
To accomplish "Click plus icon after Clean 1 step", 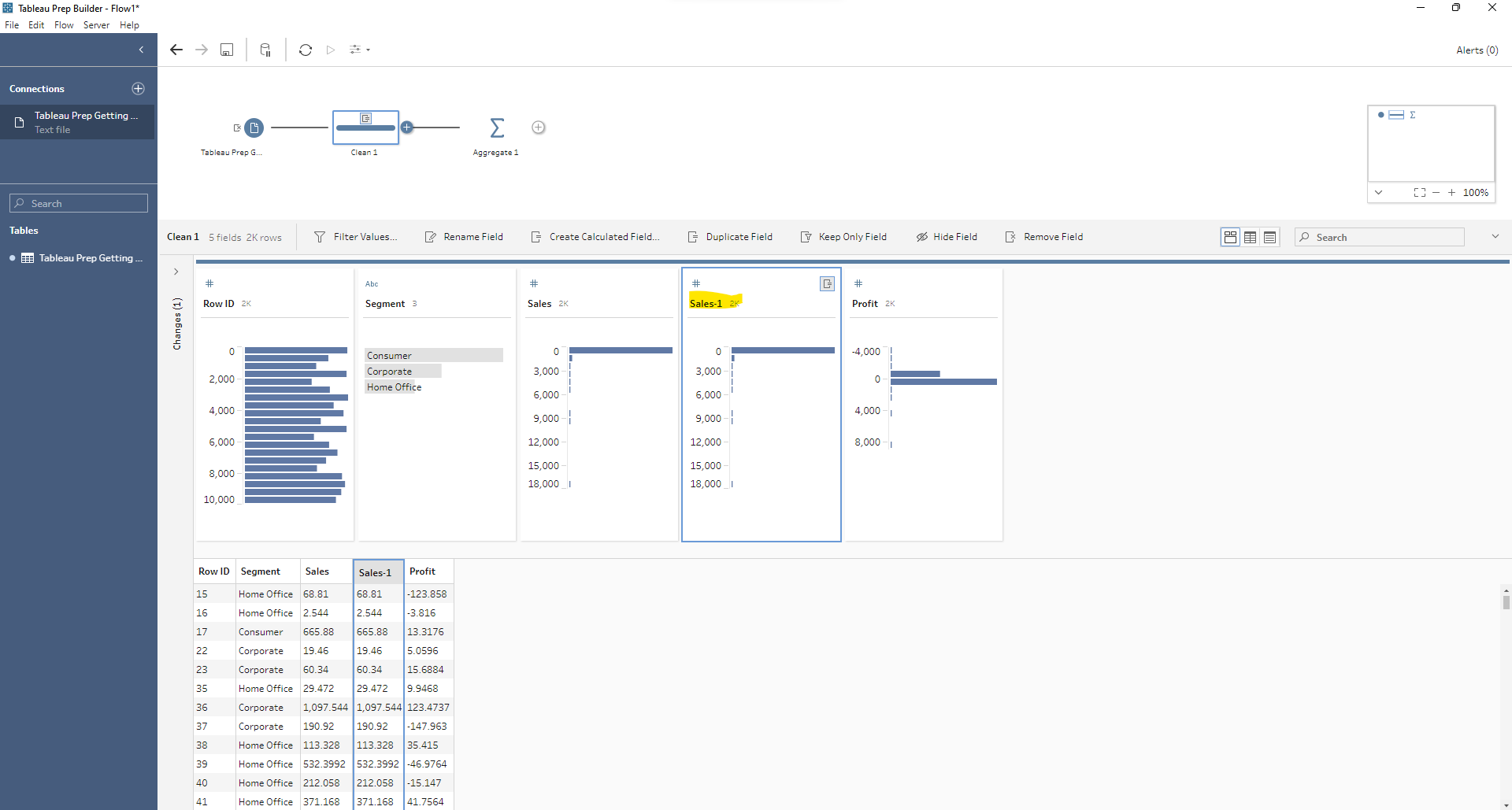I will pyautogui.click(x=407, y=128).
